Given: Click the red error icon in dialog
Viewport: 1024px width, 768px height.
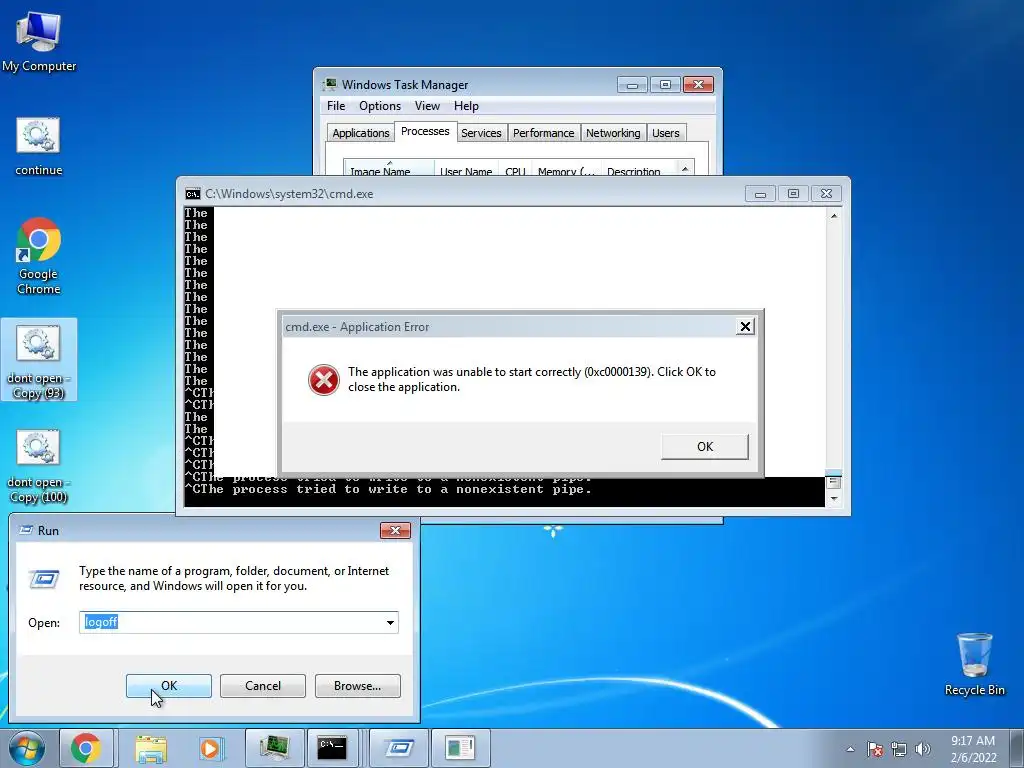Looking at the screenshot, I should [324, 379].
